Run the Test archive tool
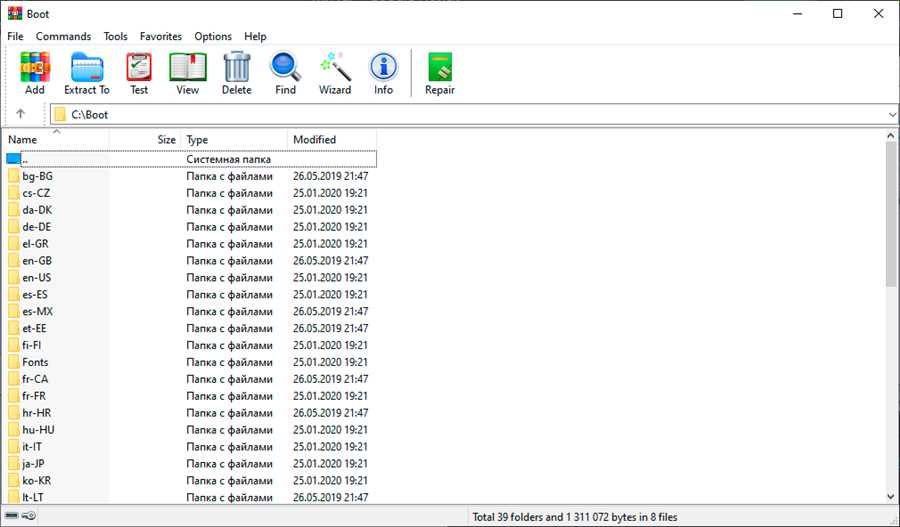Viewport: 900px width, 527px height. pyautogui.click(x=139, y=72)
